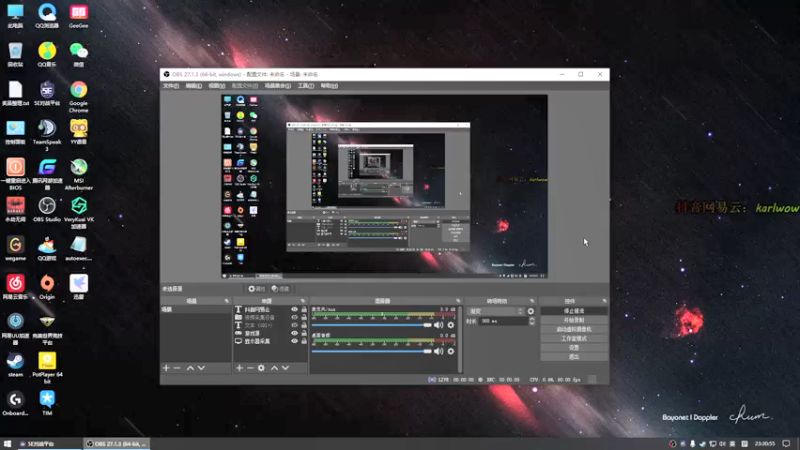Add a new source with the Sources plus button
Screen dimensions: 800x450
coord(239,368)
